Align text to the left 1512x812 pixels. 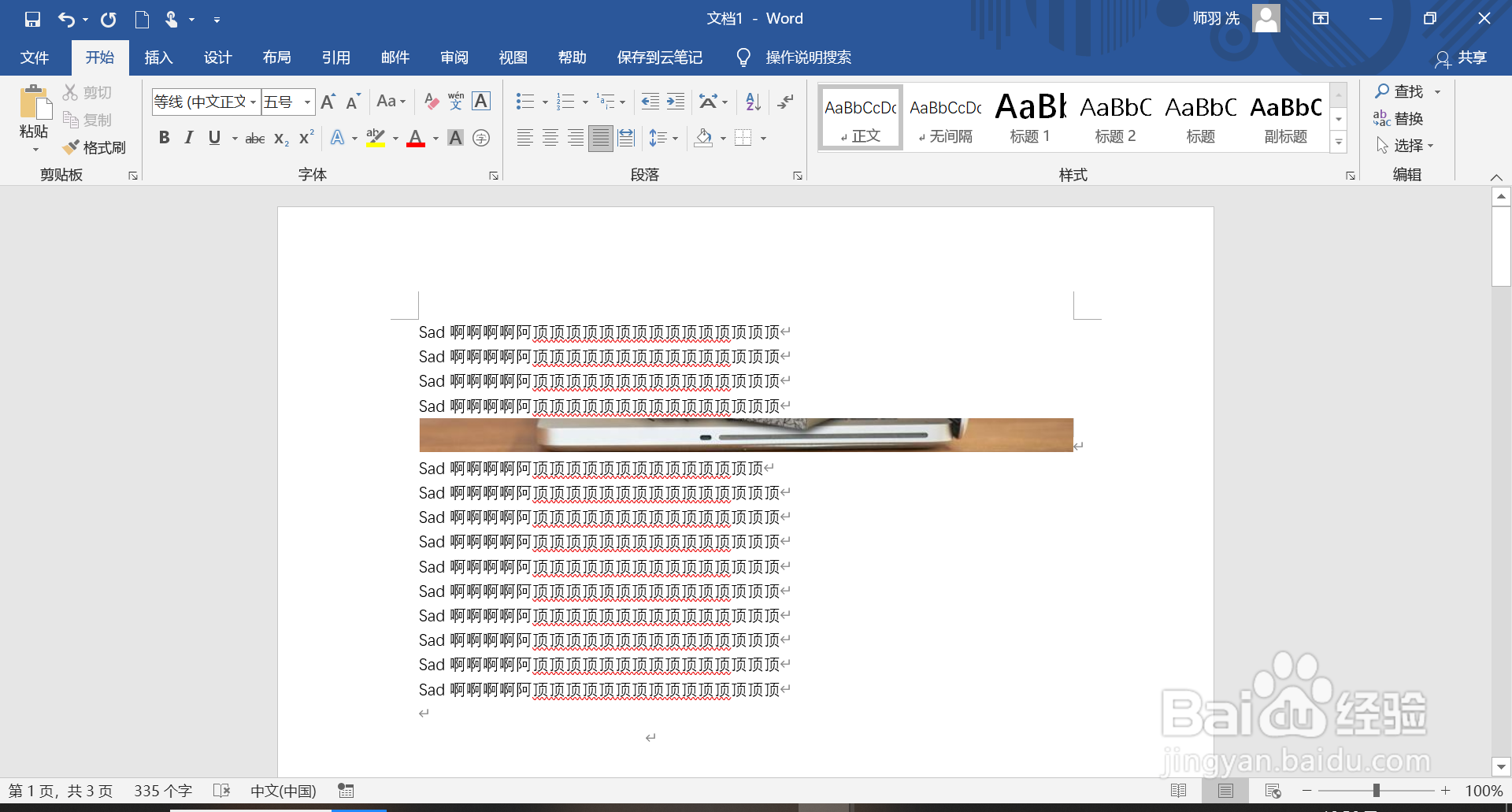coord(525,138)
